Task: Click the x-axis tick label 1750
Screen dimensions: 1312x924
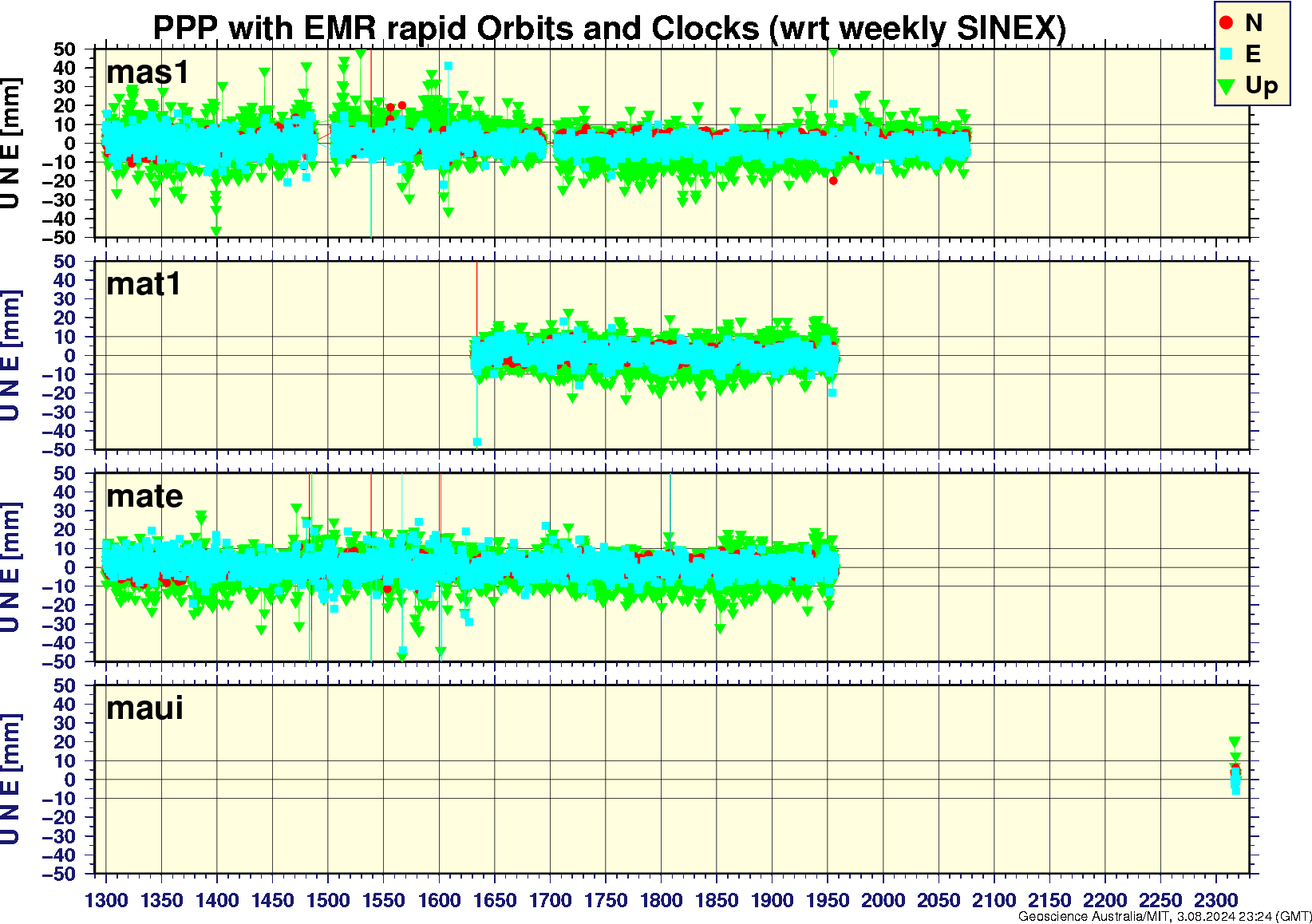Action: (x=606, y=900)
